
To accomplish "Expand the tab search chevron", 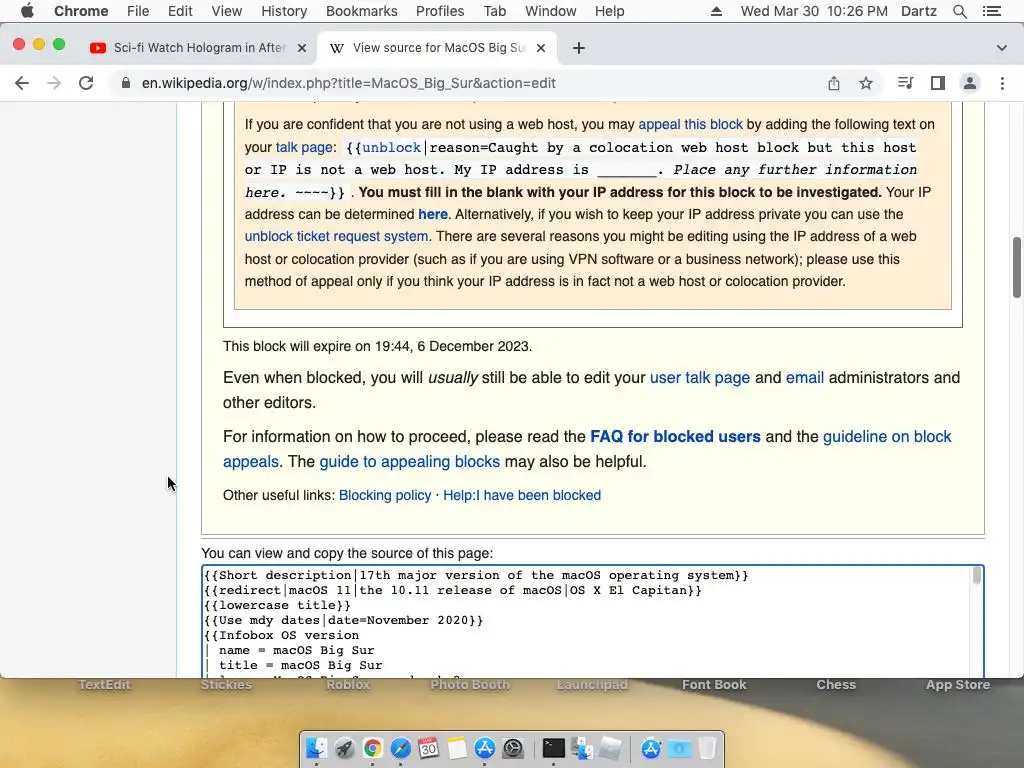I will click(1002, 48).
